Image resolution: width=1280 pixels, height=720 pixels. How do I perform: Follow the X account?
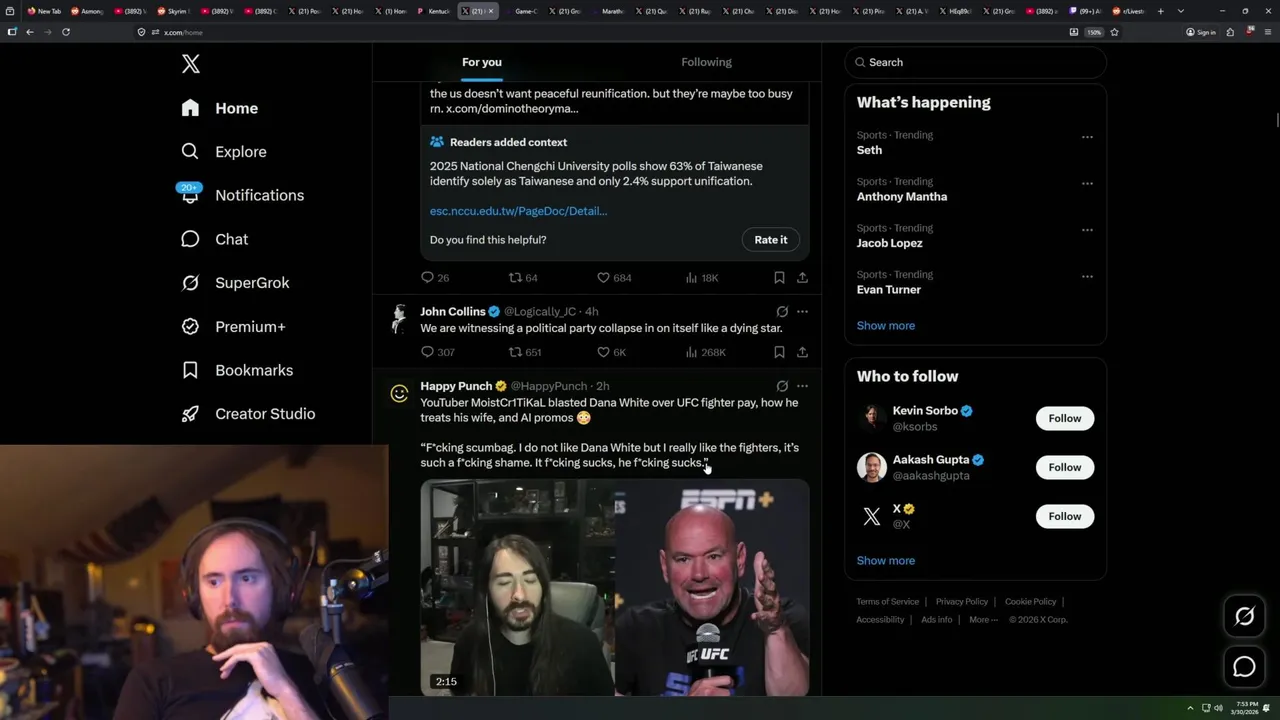(1065, 516)
